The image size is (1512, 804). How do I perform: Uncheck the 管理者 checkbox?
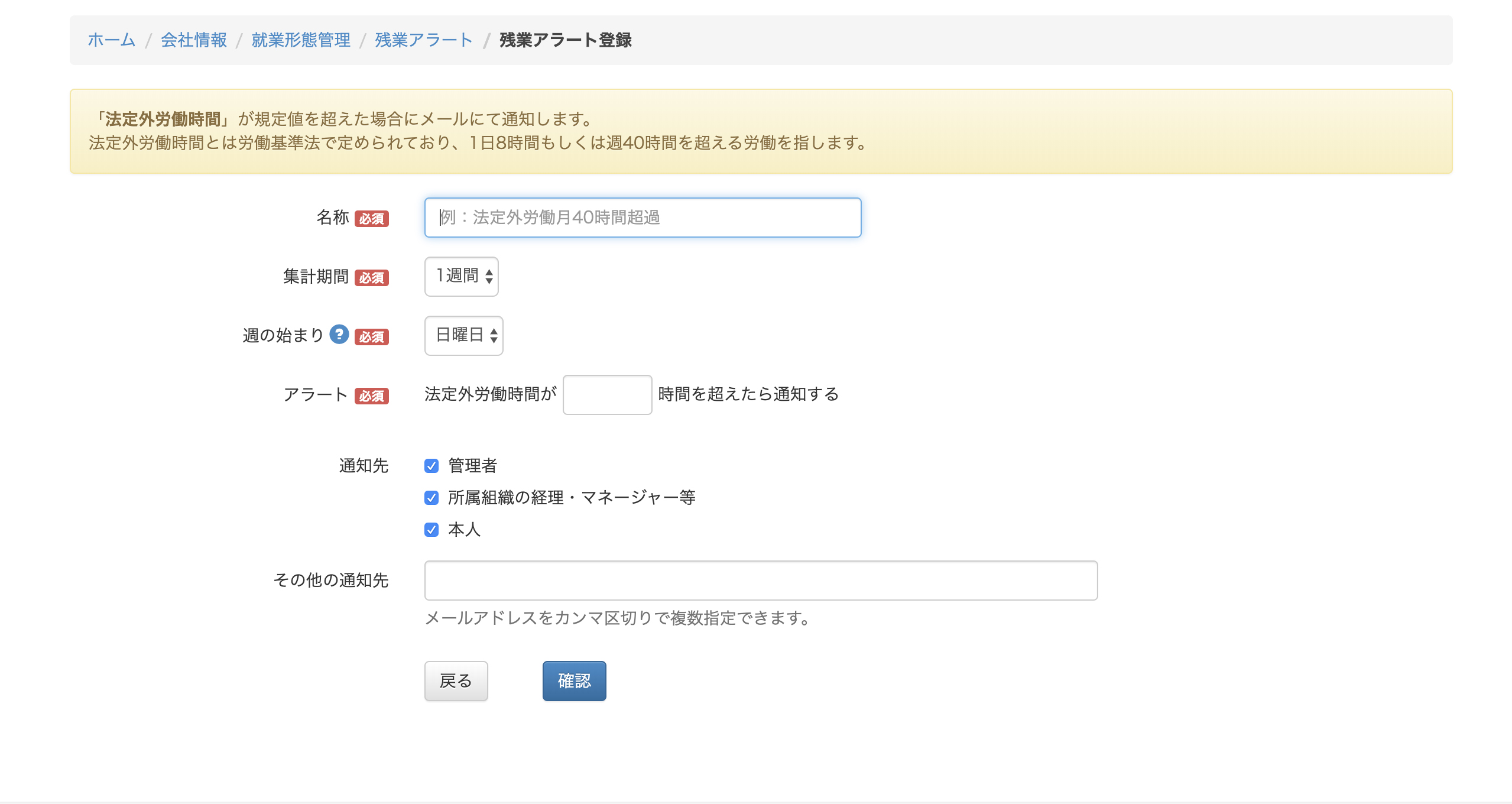tap(431, 466)
